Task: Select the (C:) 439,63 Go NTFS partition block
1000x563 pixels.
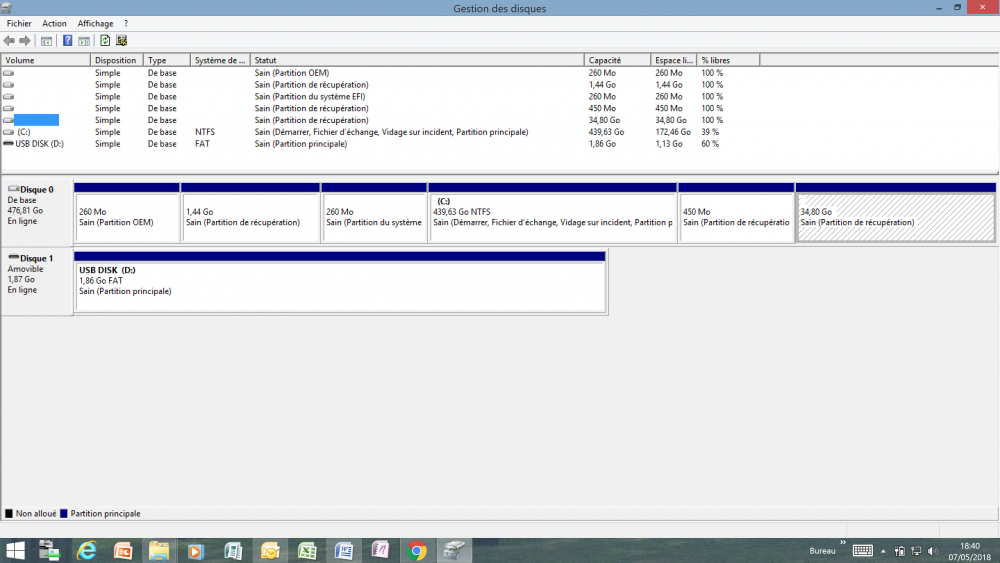Action: point(552,217)
